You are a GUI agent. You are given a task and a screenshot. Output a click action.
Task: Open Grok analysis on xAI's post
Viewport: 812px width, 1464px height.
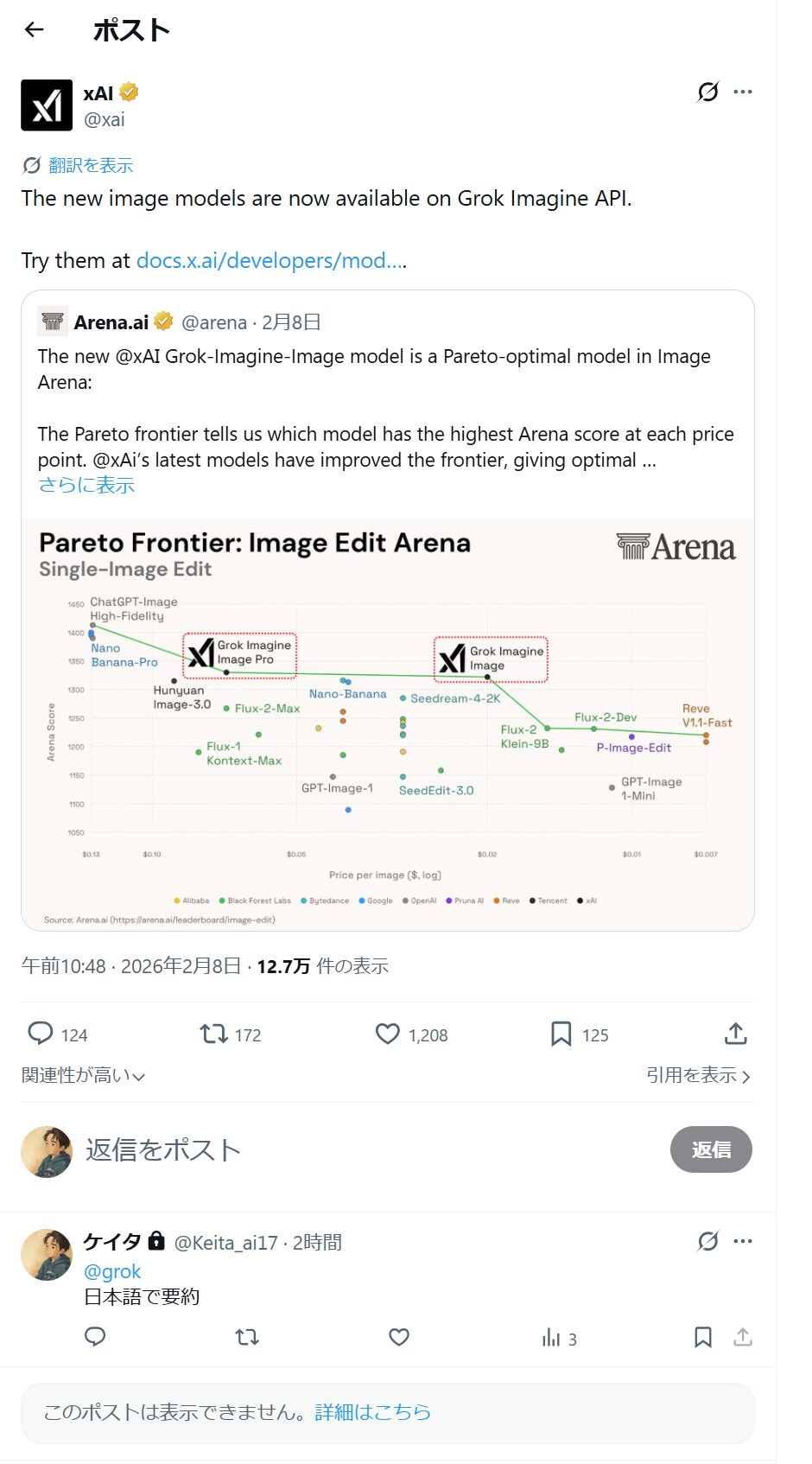point(707,92)
